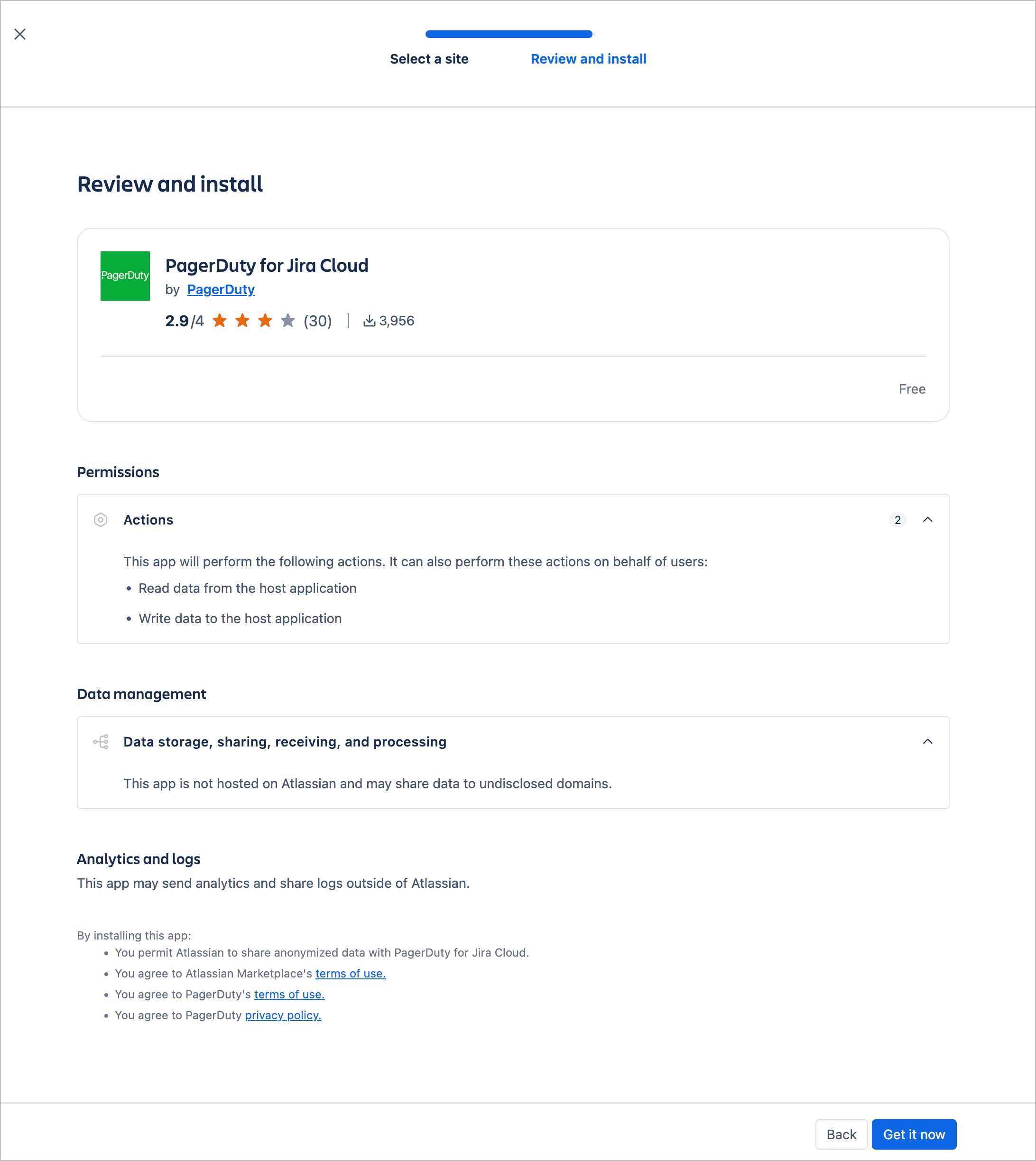This screenshot has width=1036, height=1161.
Task: Select Review and install step
Action: click(588, 59)
